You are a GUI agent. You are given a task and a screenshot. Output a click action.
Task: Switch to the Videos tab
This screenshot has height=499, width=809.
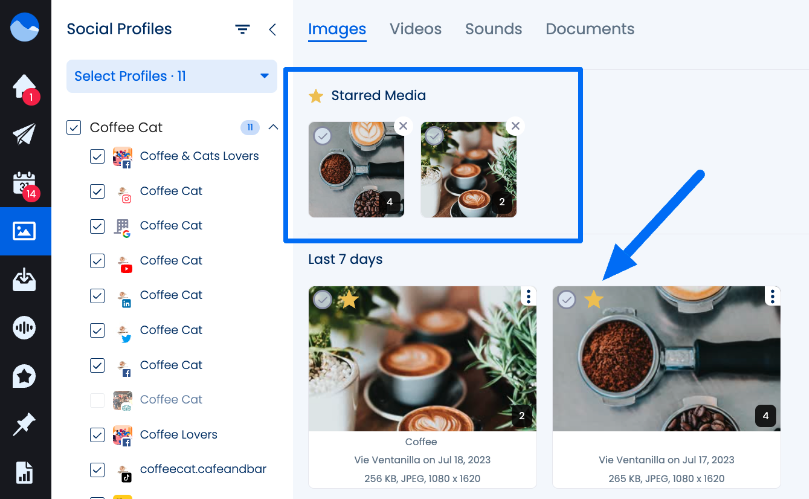coord(415,29)
